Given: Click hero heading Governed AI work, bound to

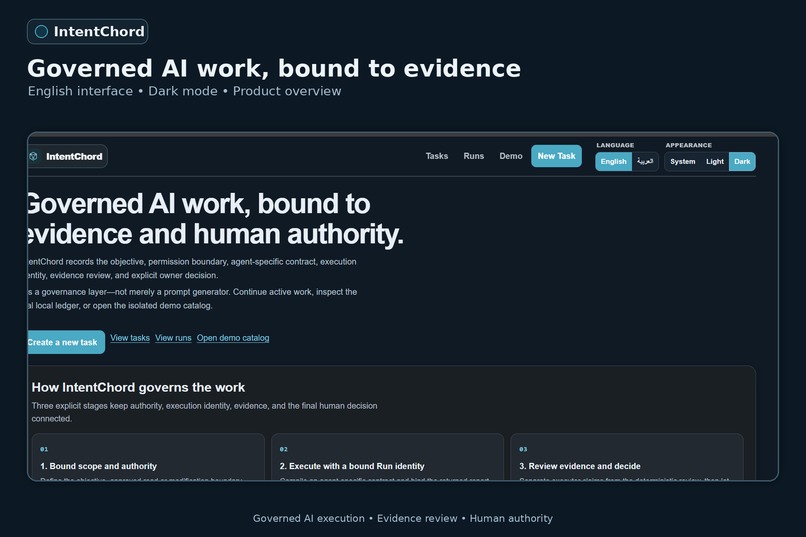Looking at the screenshot, I should point(199,203).
